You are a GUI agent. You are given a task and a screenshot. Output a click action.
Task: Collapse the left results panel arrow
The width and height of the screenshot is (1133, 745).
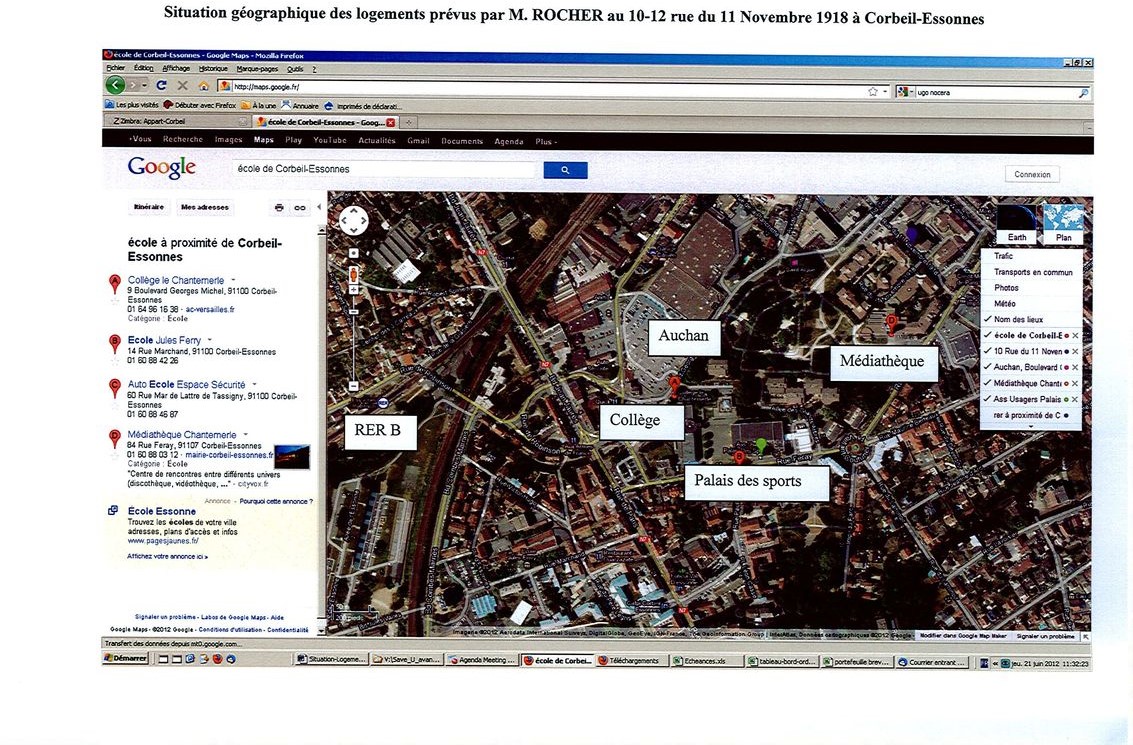[319, 207]
